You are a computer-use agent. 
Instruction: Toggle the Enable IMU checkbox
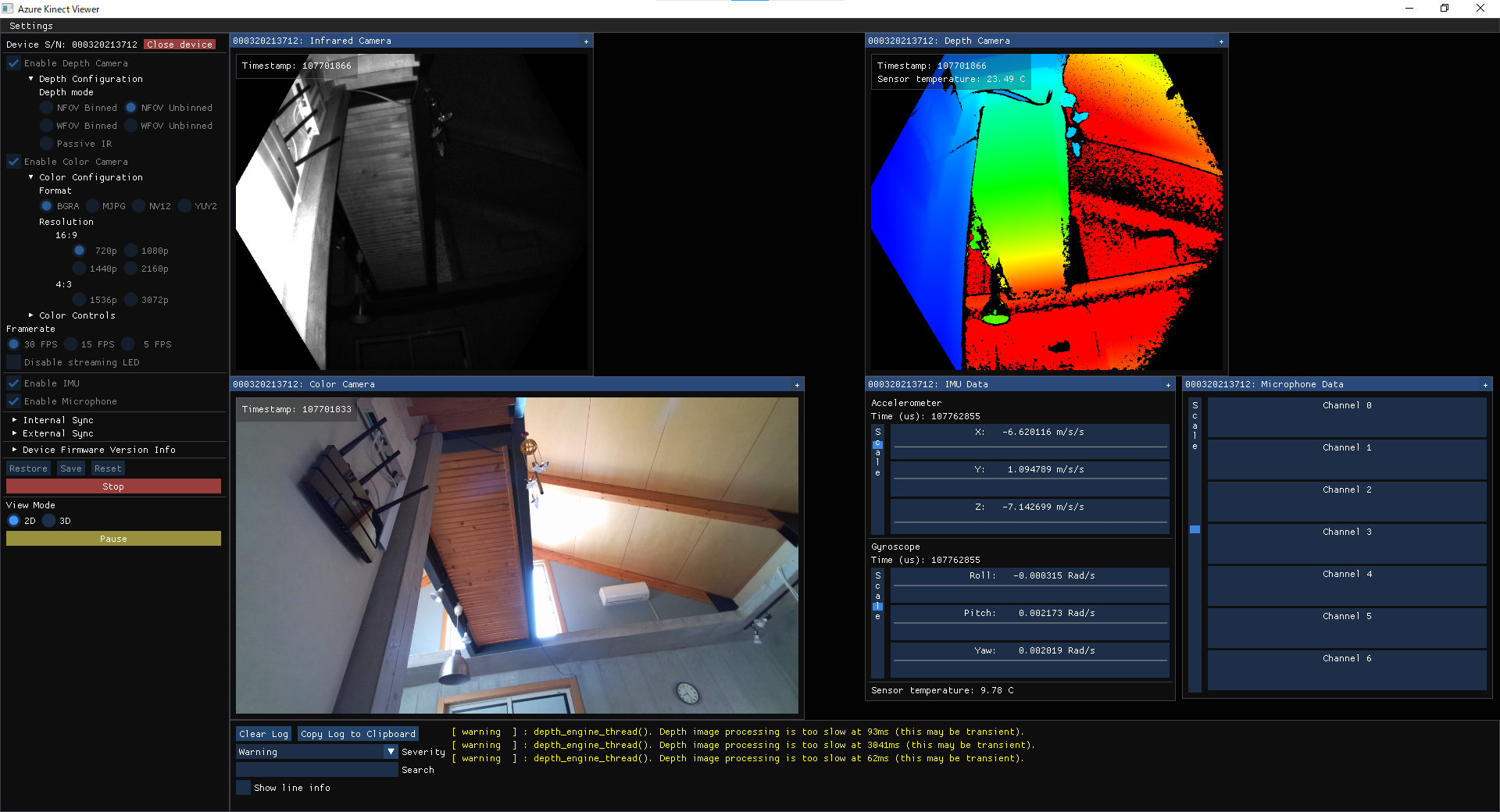point(14,383)
